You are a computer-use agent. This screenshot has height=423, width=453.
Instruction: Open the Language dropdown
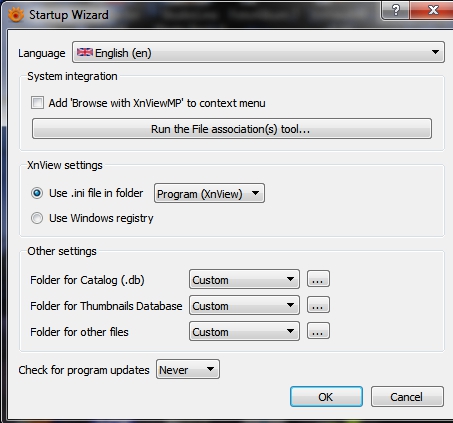[258, 52]
